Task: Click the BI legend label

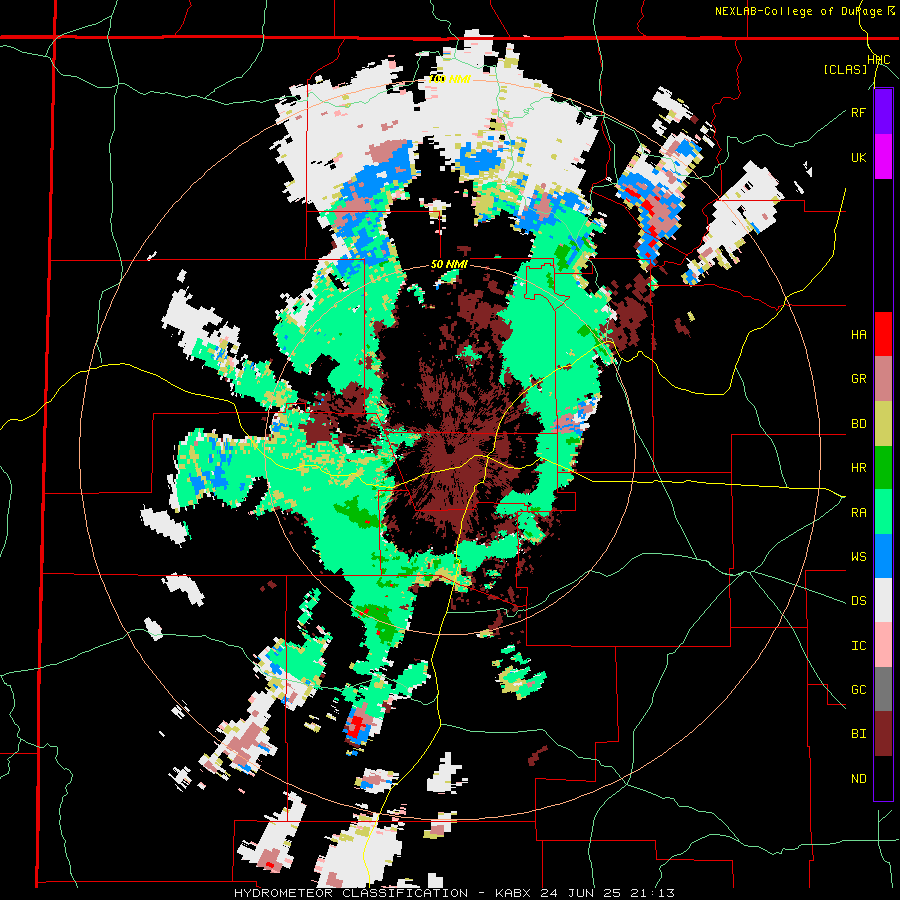Action: click(858, 734)
